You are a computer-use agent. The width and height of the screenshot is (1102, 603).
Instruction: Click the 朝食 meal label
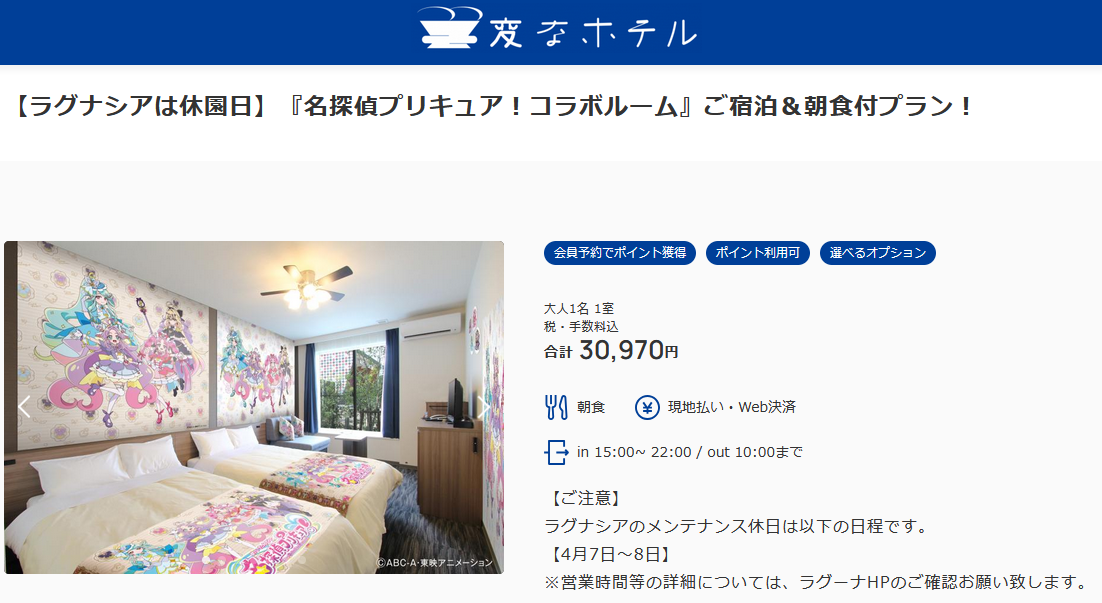tap(591, 407)
